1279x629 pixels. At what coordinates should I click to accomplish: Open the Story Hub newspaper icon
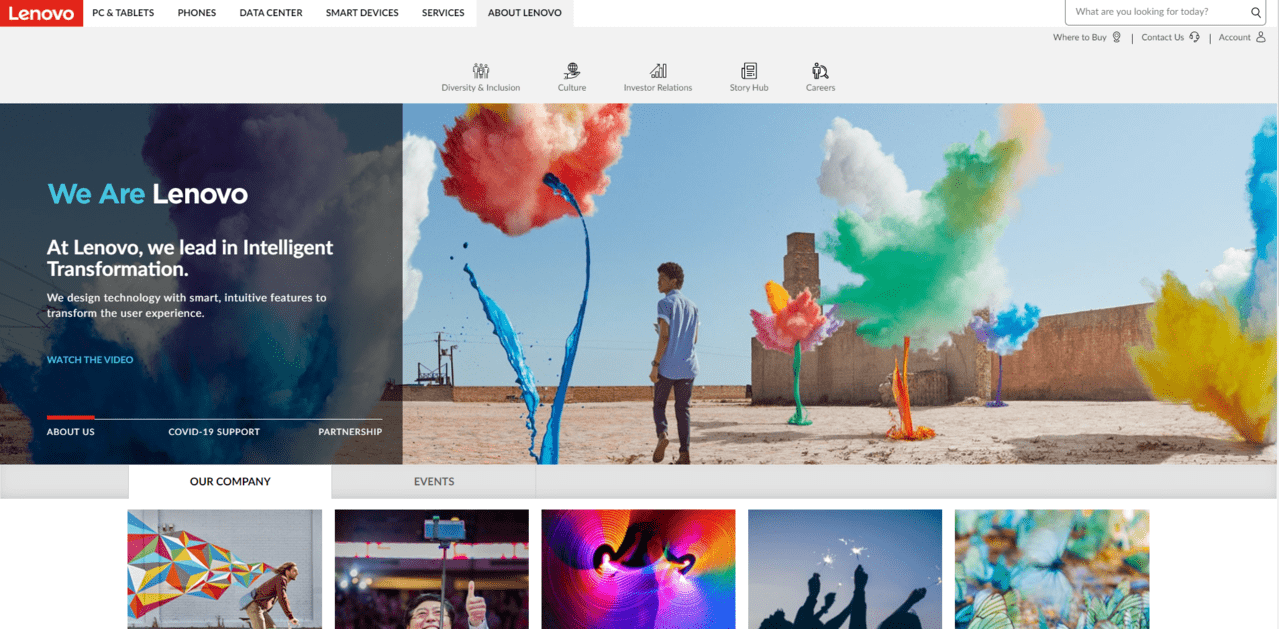click(749, 71)
